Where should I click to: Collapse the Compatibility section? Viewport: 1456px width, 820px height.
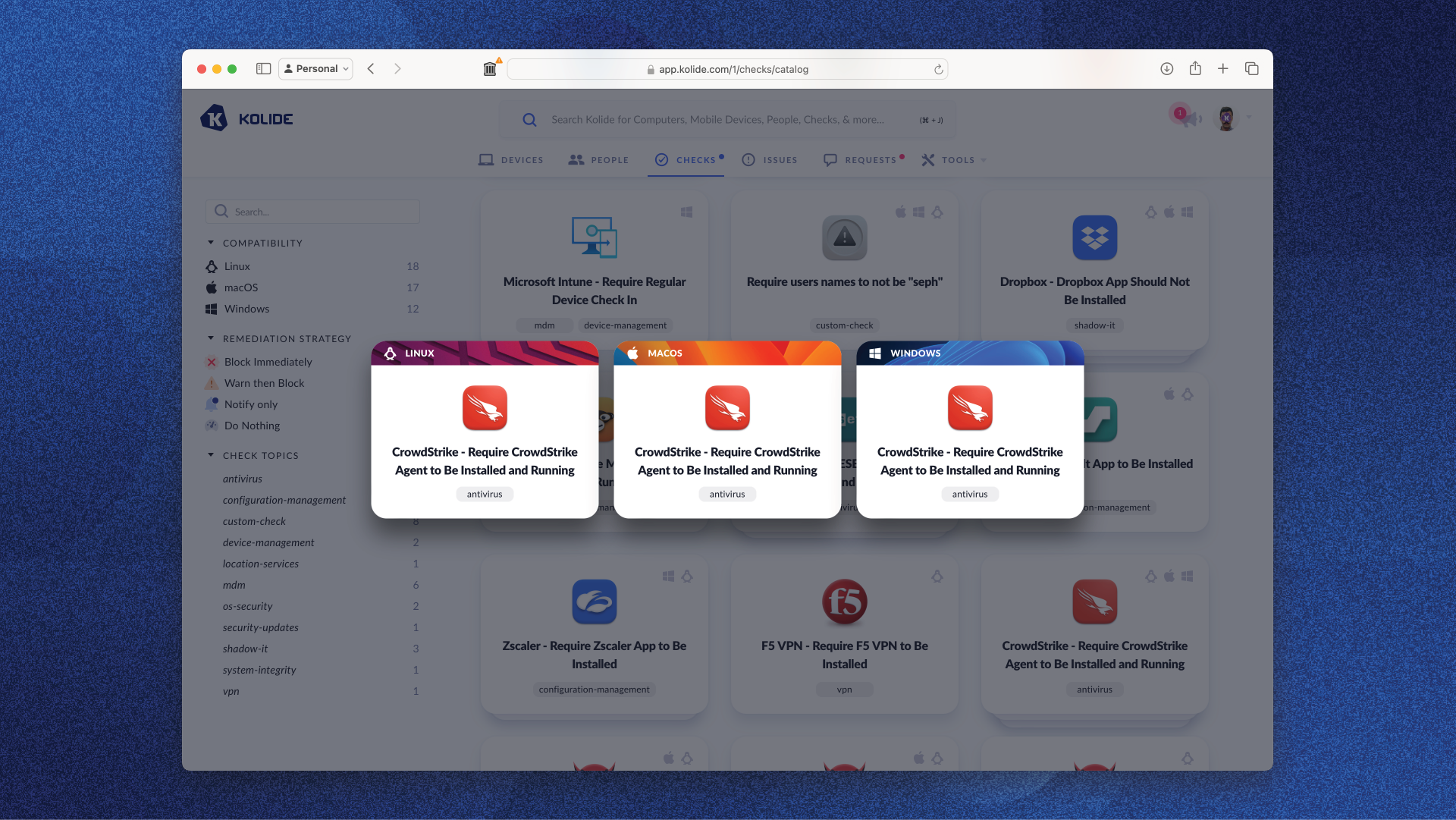pyautogui.click(x=211, y=243)
